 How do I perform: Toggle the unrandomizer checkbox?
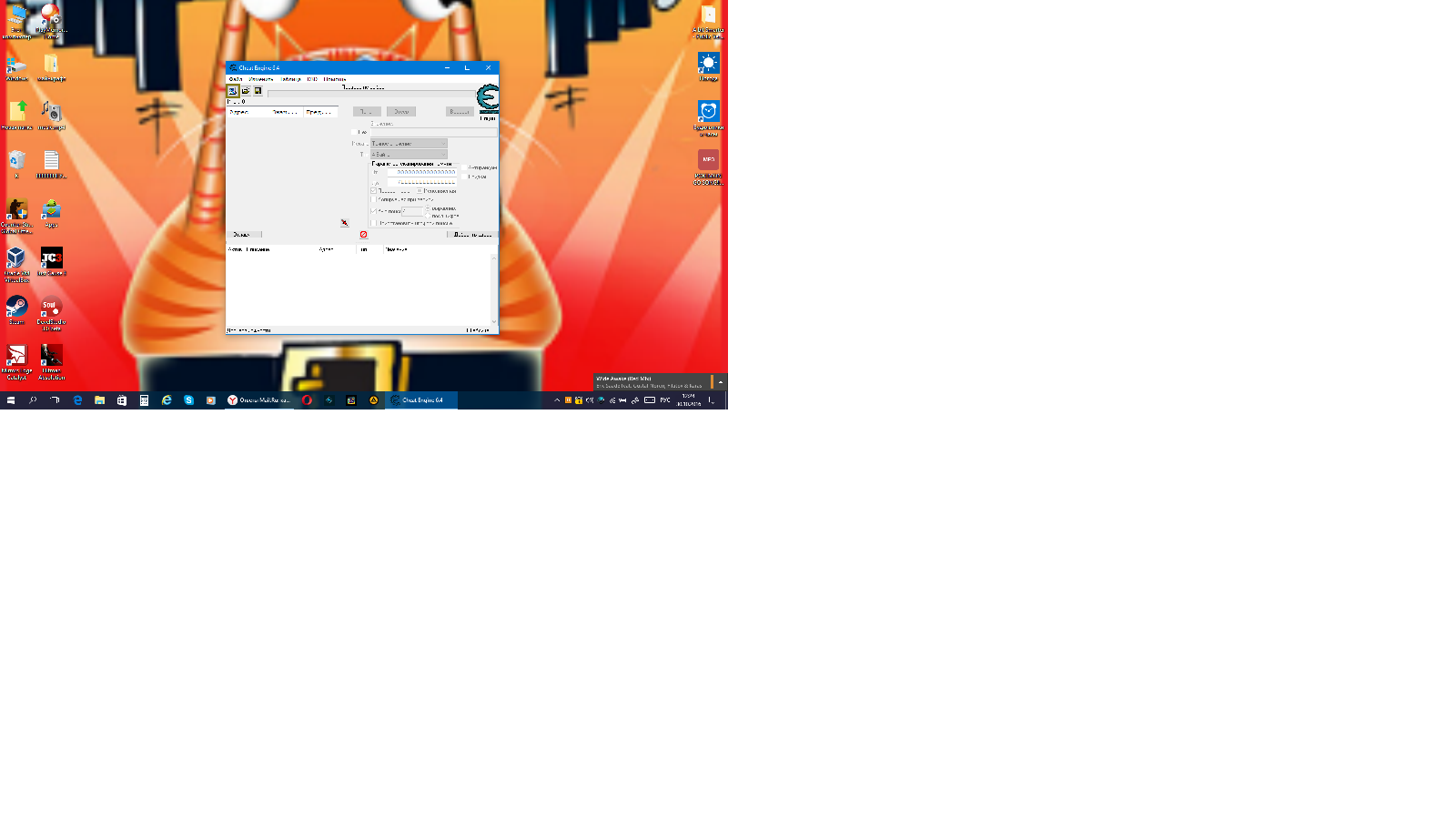[464, 167]
